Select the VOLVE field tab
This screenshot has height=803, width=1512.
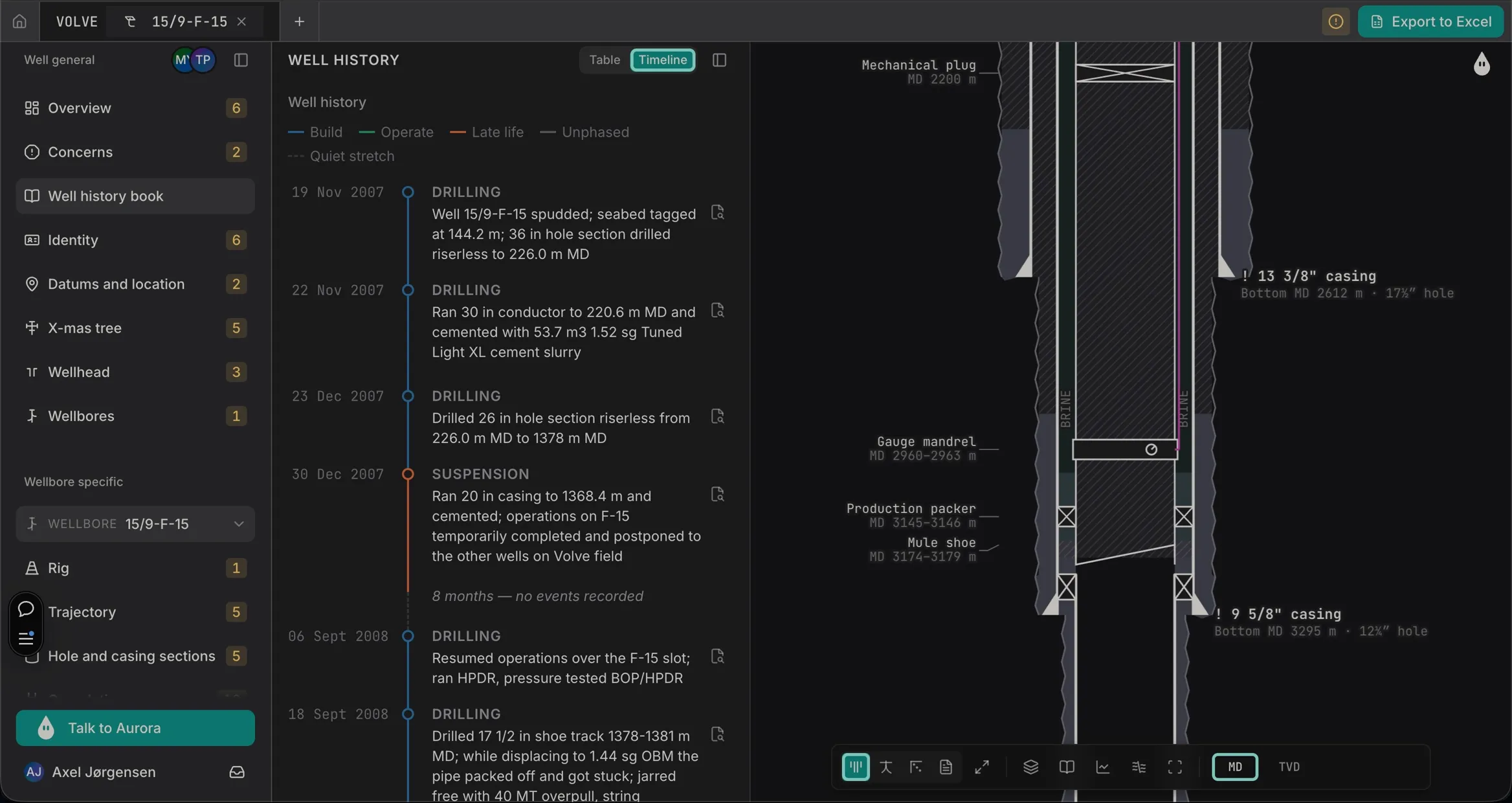(x=76, y=21)
